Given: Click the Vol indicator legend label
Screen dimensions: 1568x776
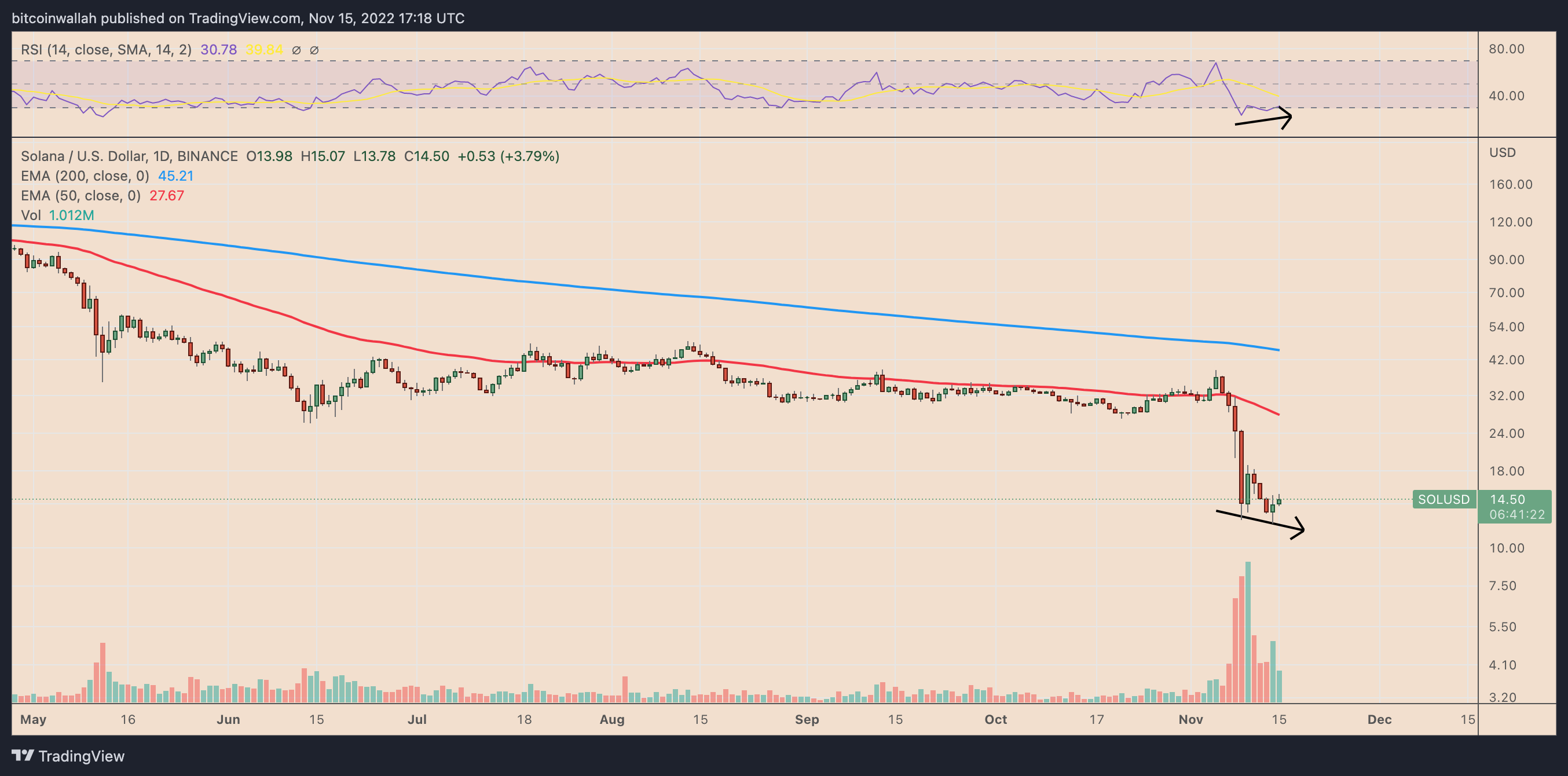Looking at the screenshot, I should click(x=31, y=215).
